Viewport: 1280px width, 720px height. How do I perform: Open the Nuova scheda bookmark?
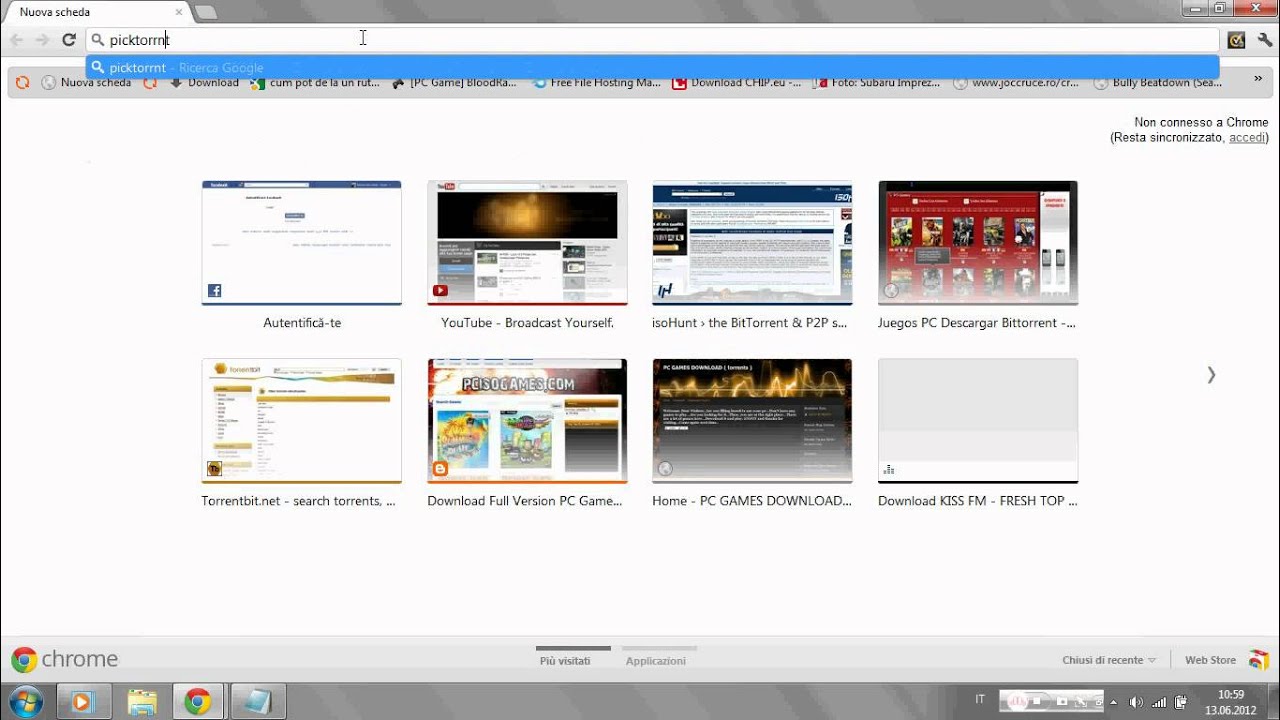coord(87,83)
